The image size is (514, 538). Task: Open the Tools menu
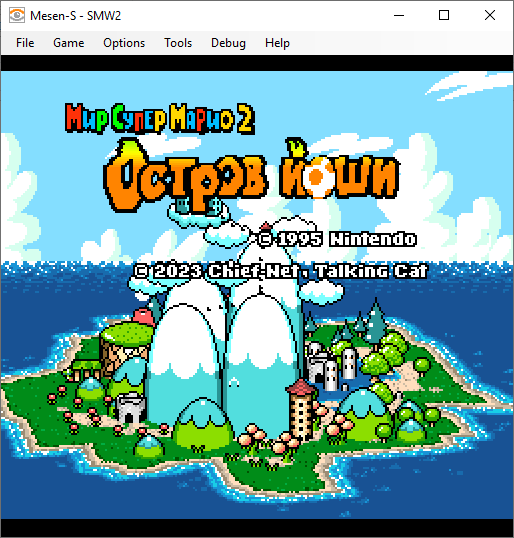pos(178,43)
